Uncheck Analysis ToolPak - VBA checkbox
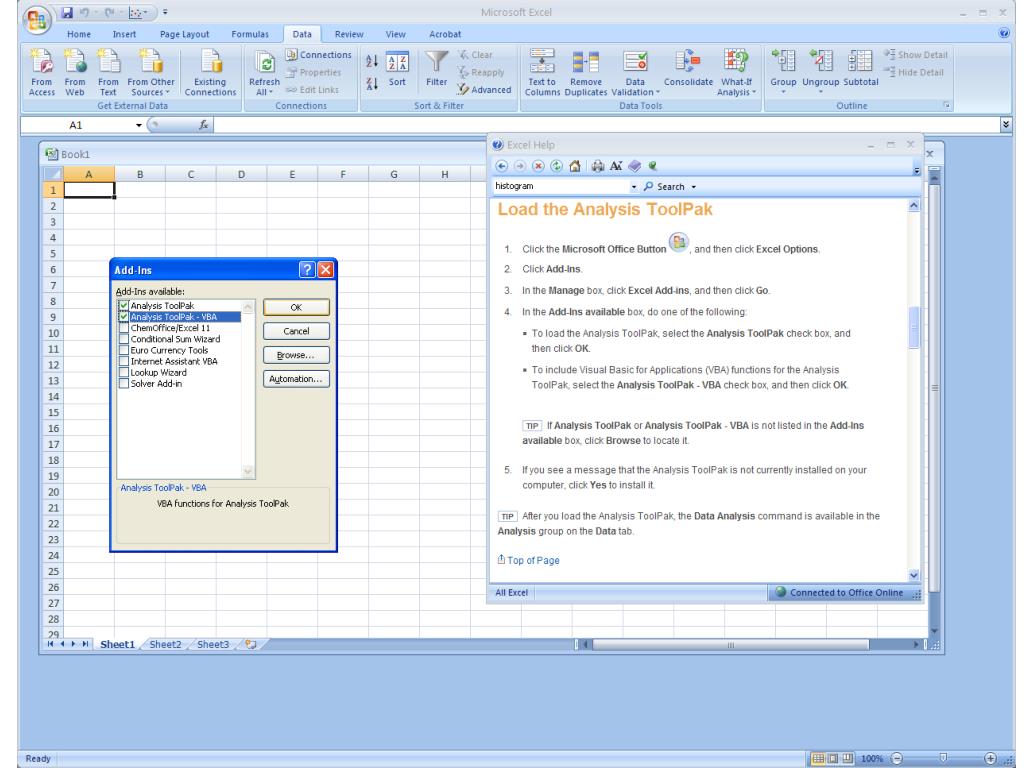This screenshot has width=1024, height=768. (x=123, y=317)
